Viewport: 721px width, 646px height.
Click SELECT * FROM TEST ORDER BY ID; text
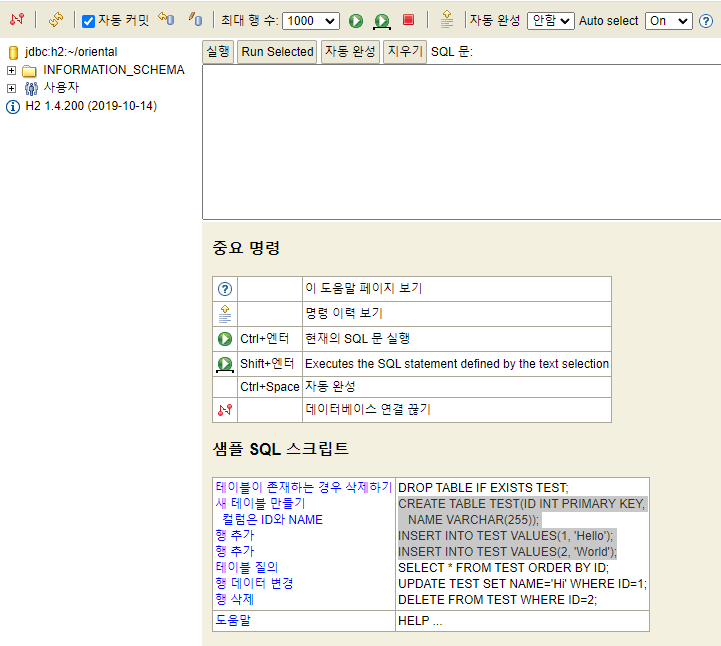(x=504, y=568)
